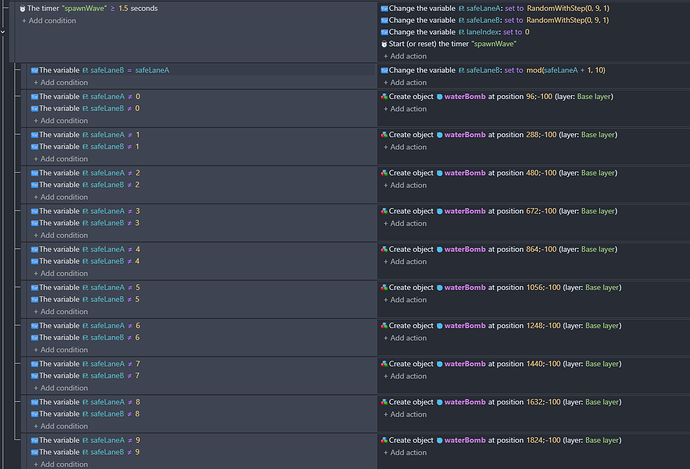This screenshot has height=469, width=690.
Task: Add condition under safeLaneB ≠ 9
Action: tap(61, 464)
